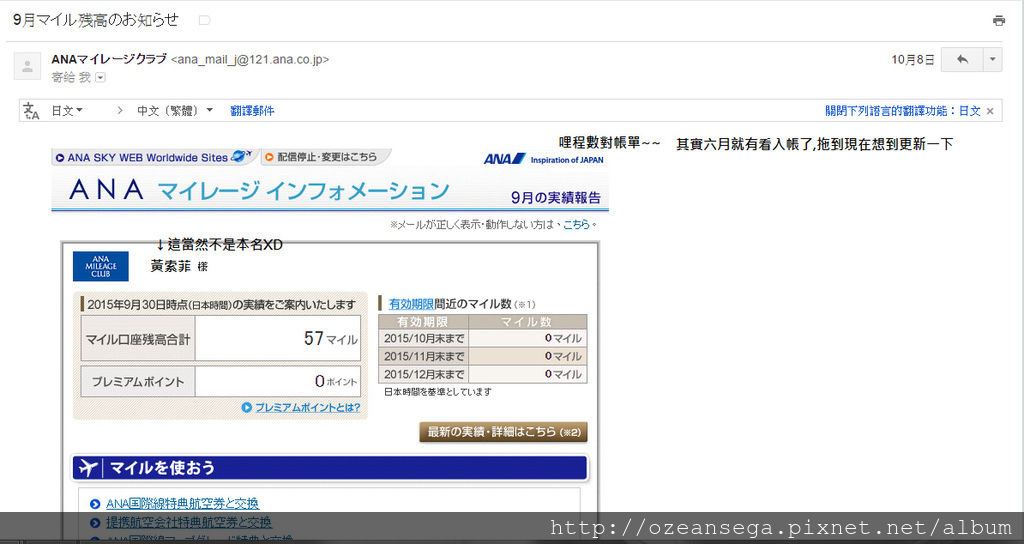Click the プレミアムポイント label cell
Image resolution: width=1024 pixels, height=544 pixels.
point(138,382)
